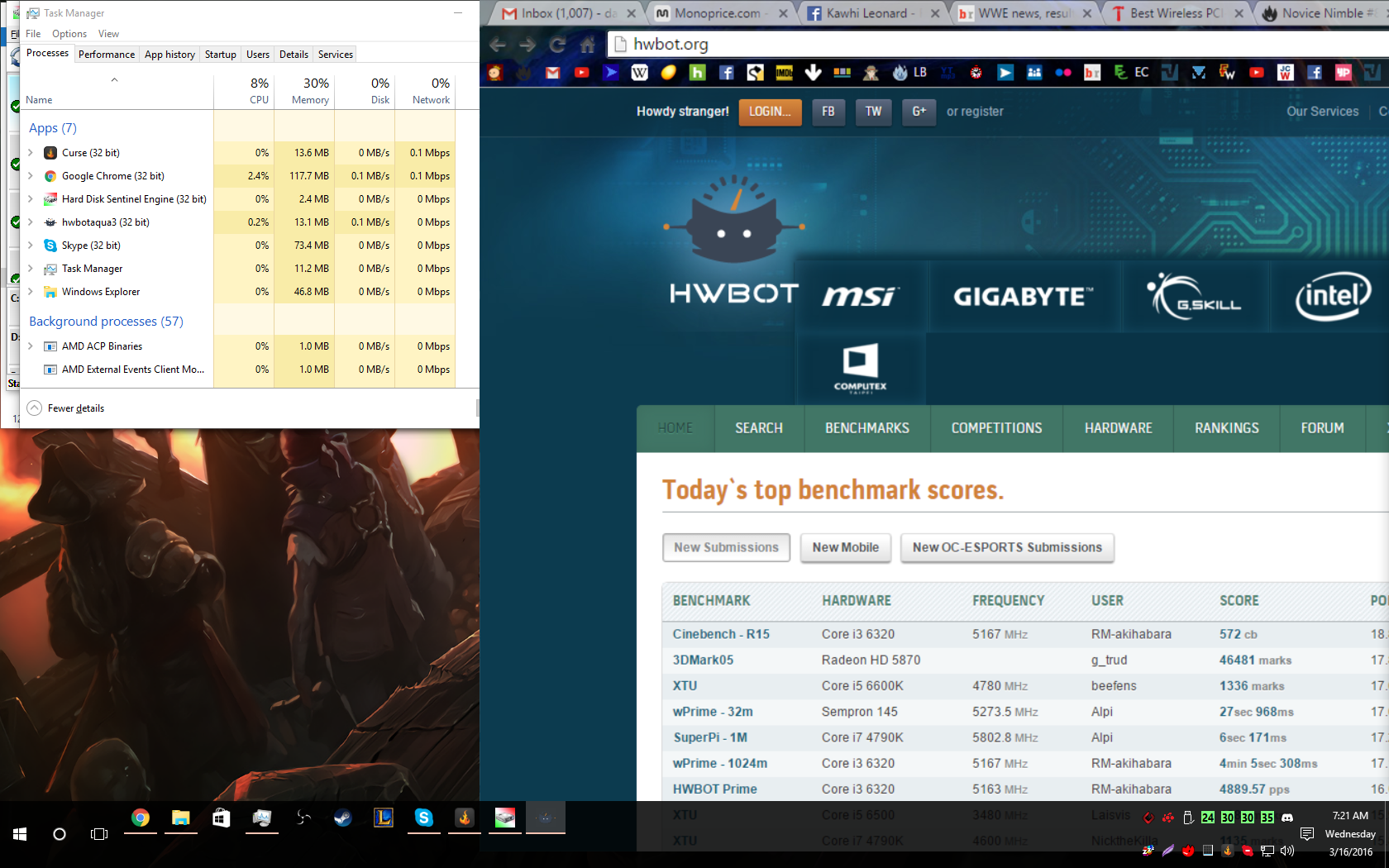1389x868 pixels.
Task: Open user RM-akihabara on Cinebench row
Action: (x=1131, y=634)
